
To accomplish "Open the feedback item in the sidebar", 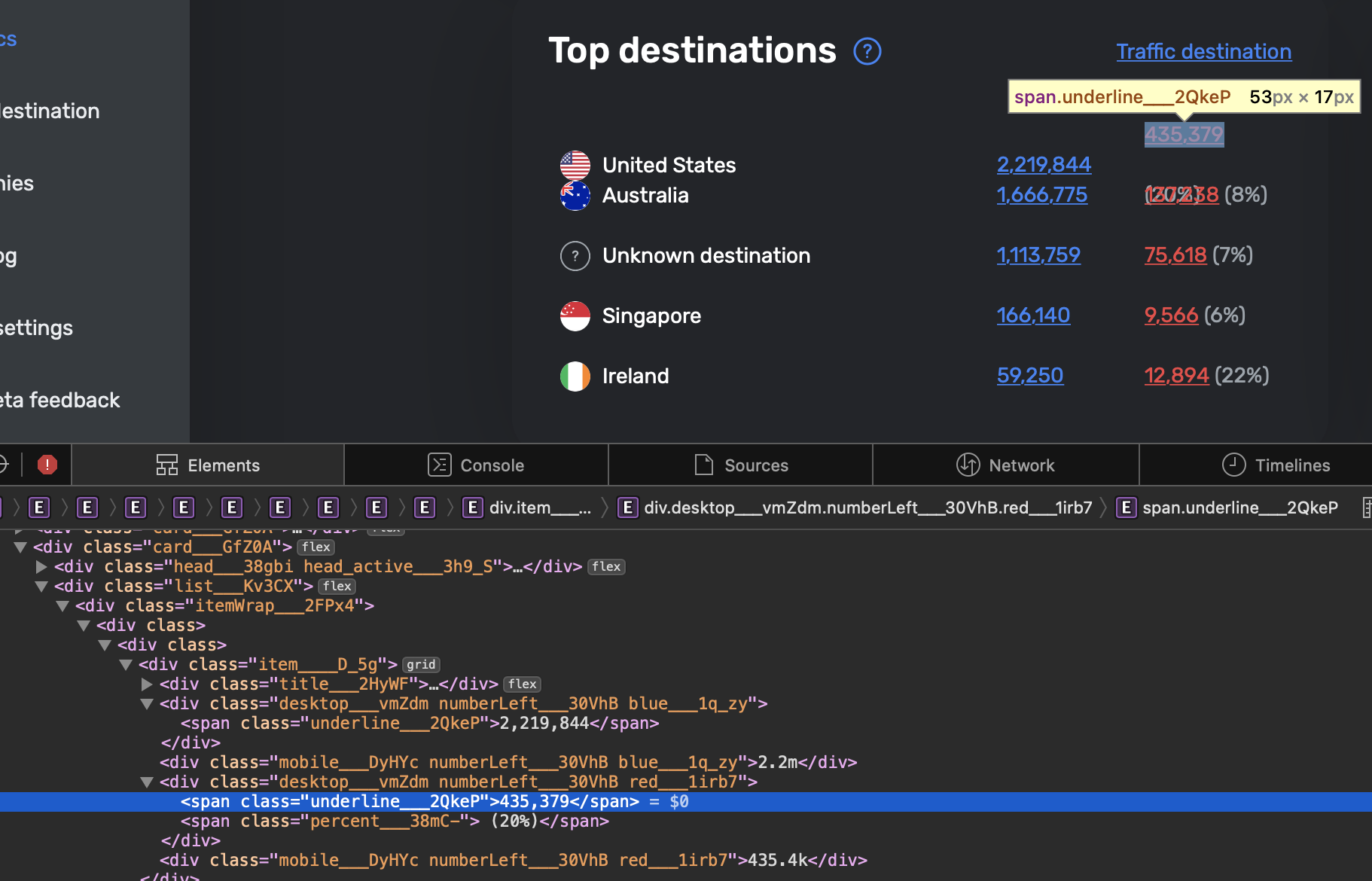I will (x=59, y=400).
